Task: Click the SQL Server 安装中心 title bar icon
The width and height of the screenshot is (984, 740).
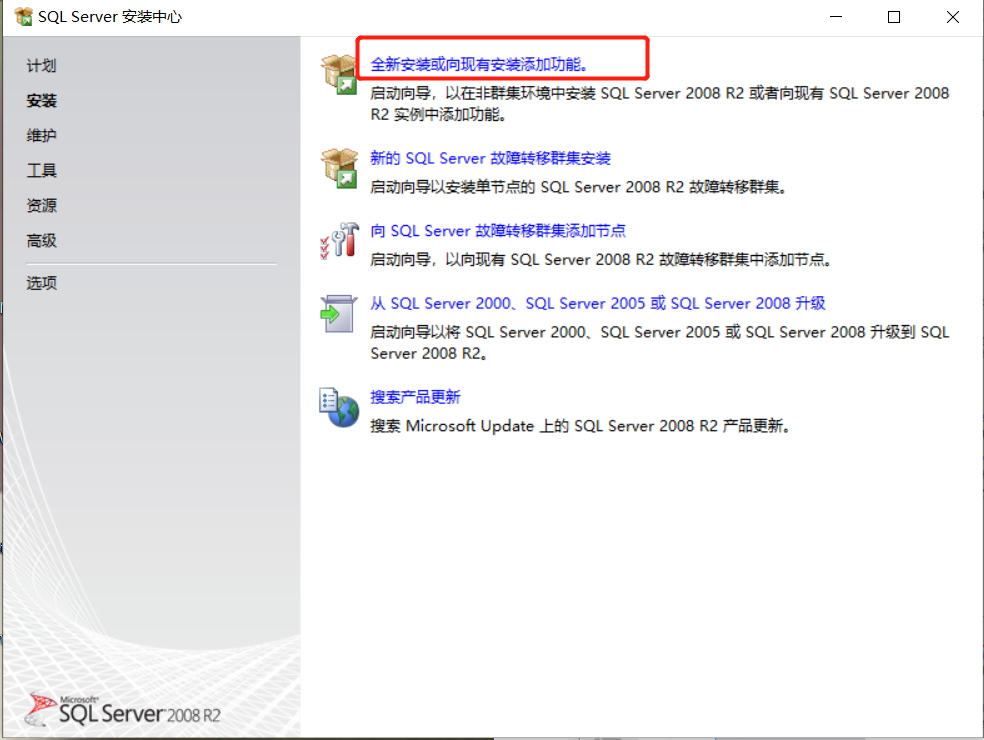Action: pyautogui.click(x=23, y=17)
